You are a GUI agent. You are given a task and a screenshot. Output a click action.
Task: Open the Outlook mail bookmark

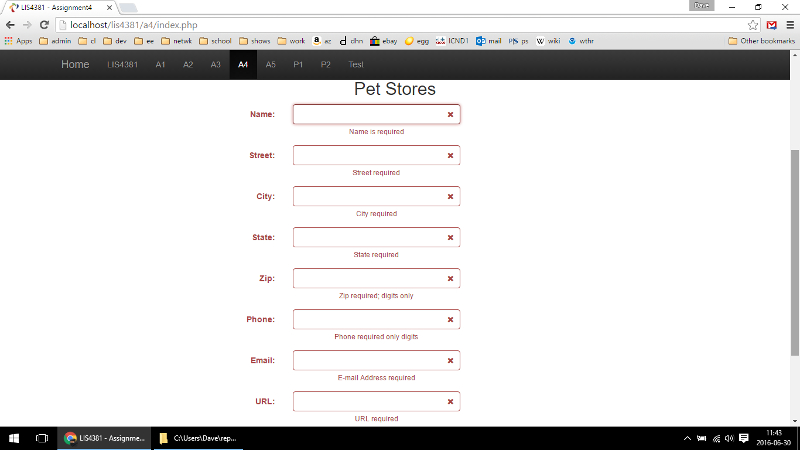tap(488, 41)
